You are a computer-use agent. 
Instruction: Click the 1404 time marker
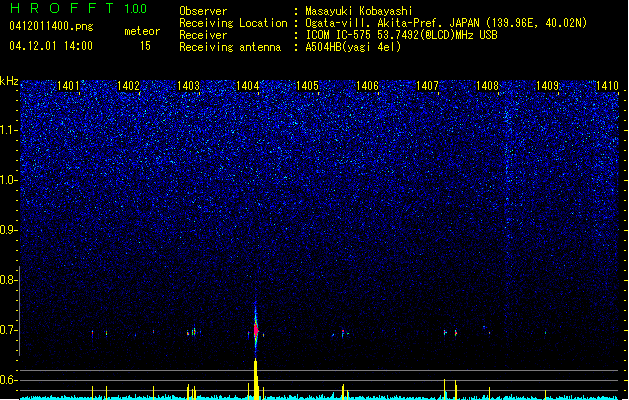[x=248, y=86]
